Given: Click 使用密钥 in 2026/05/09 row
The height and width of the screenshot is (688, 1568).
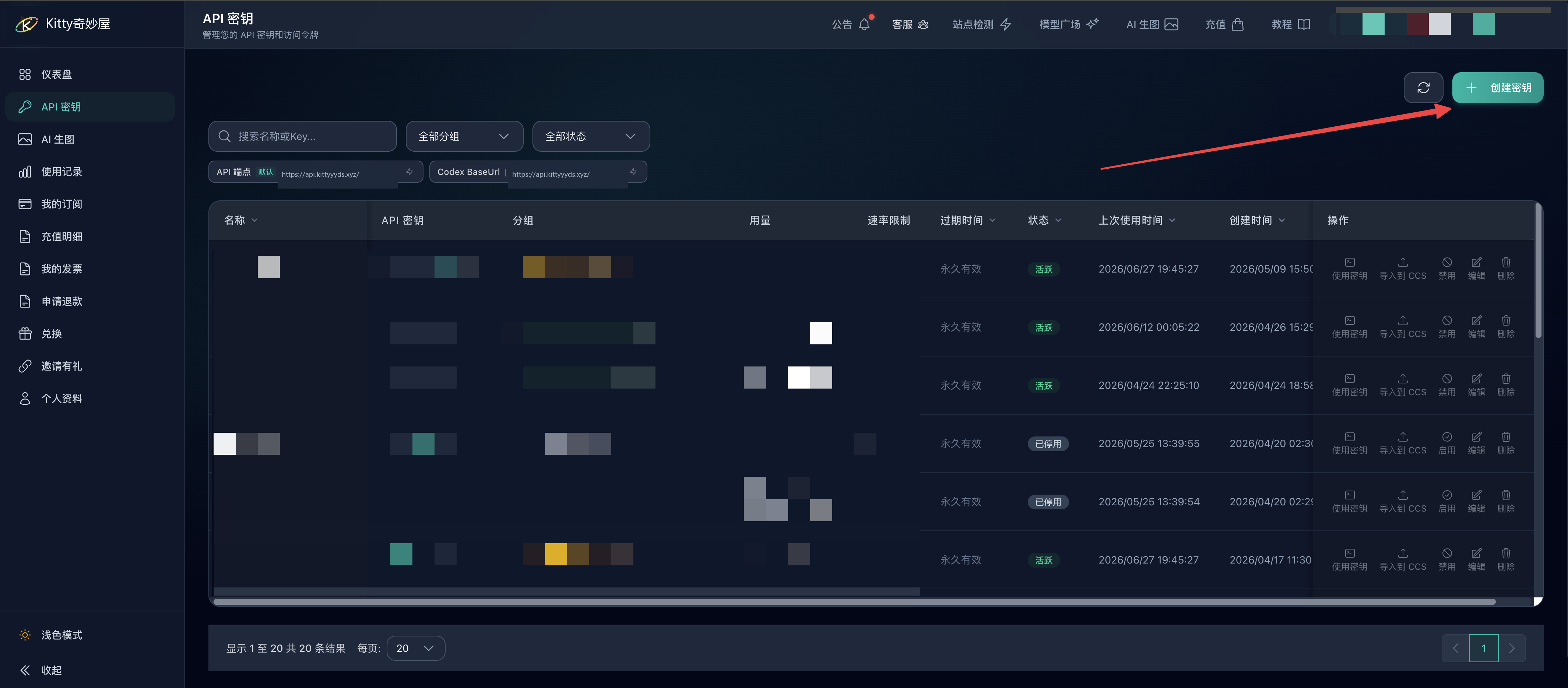Looking at the screenshot, I should (x=1350, y=268).
